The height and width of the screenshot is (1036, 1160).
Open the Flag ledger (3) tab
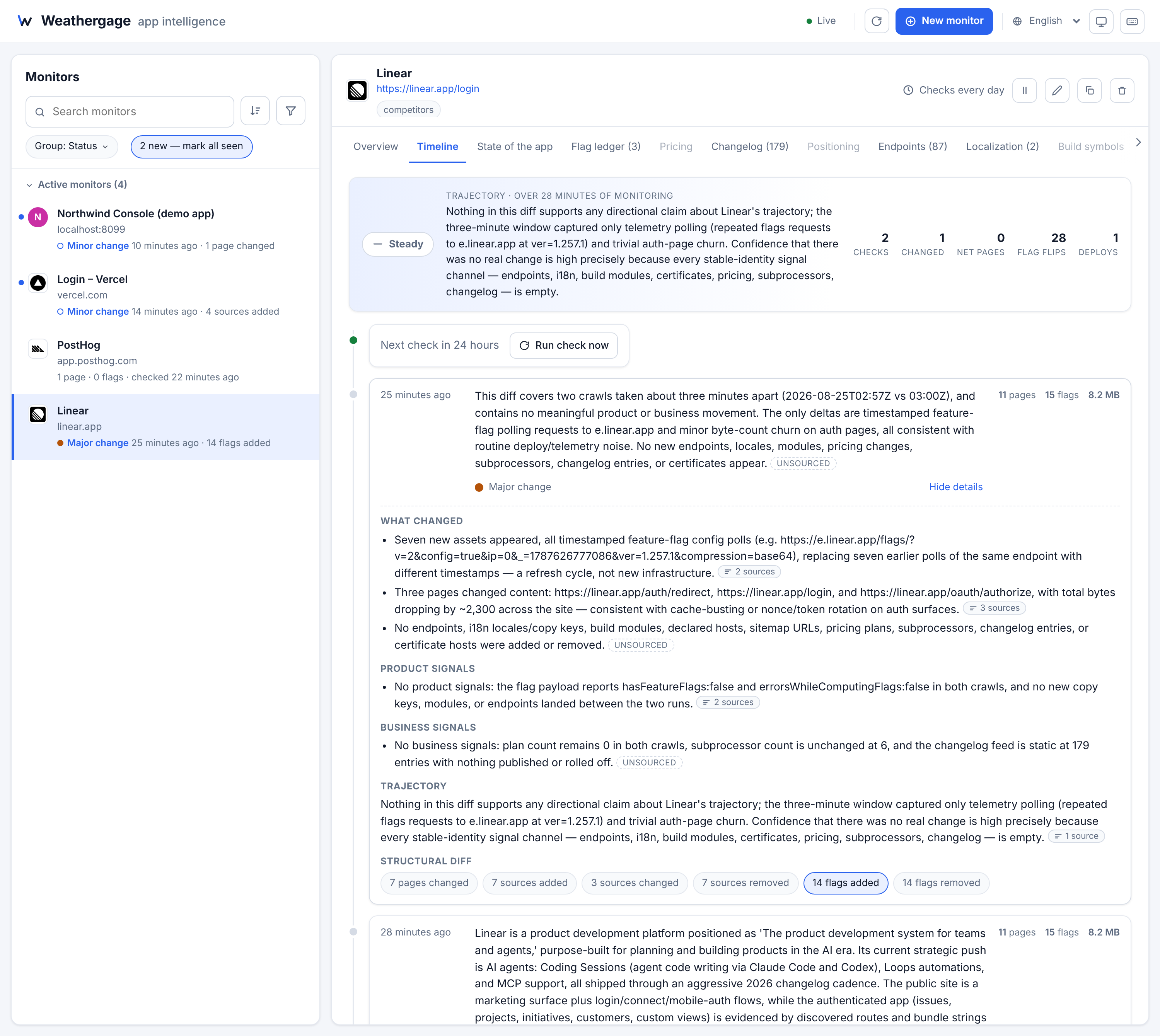pyautogui.click(x=606, y=146)
